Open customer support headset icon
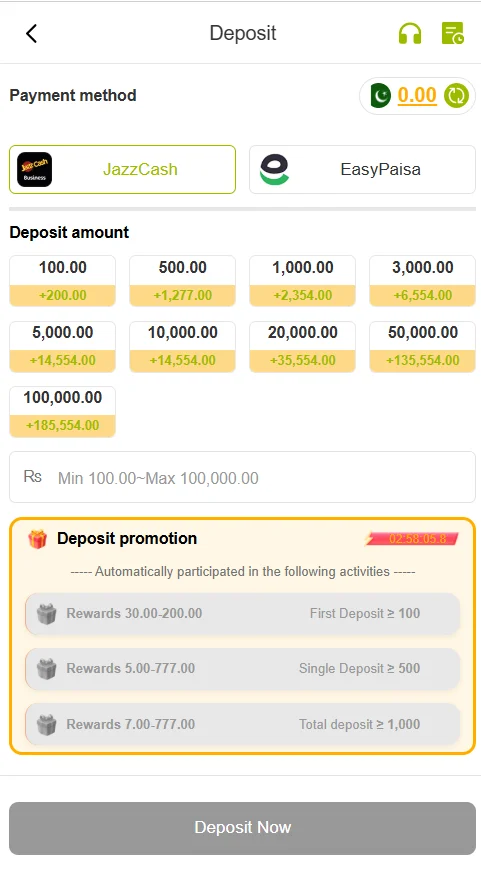Viewport: 481px width, 870px height. pyautogui.click(x=410, y=33)
